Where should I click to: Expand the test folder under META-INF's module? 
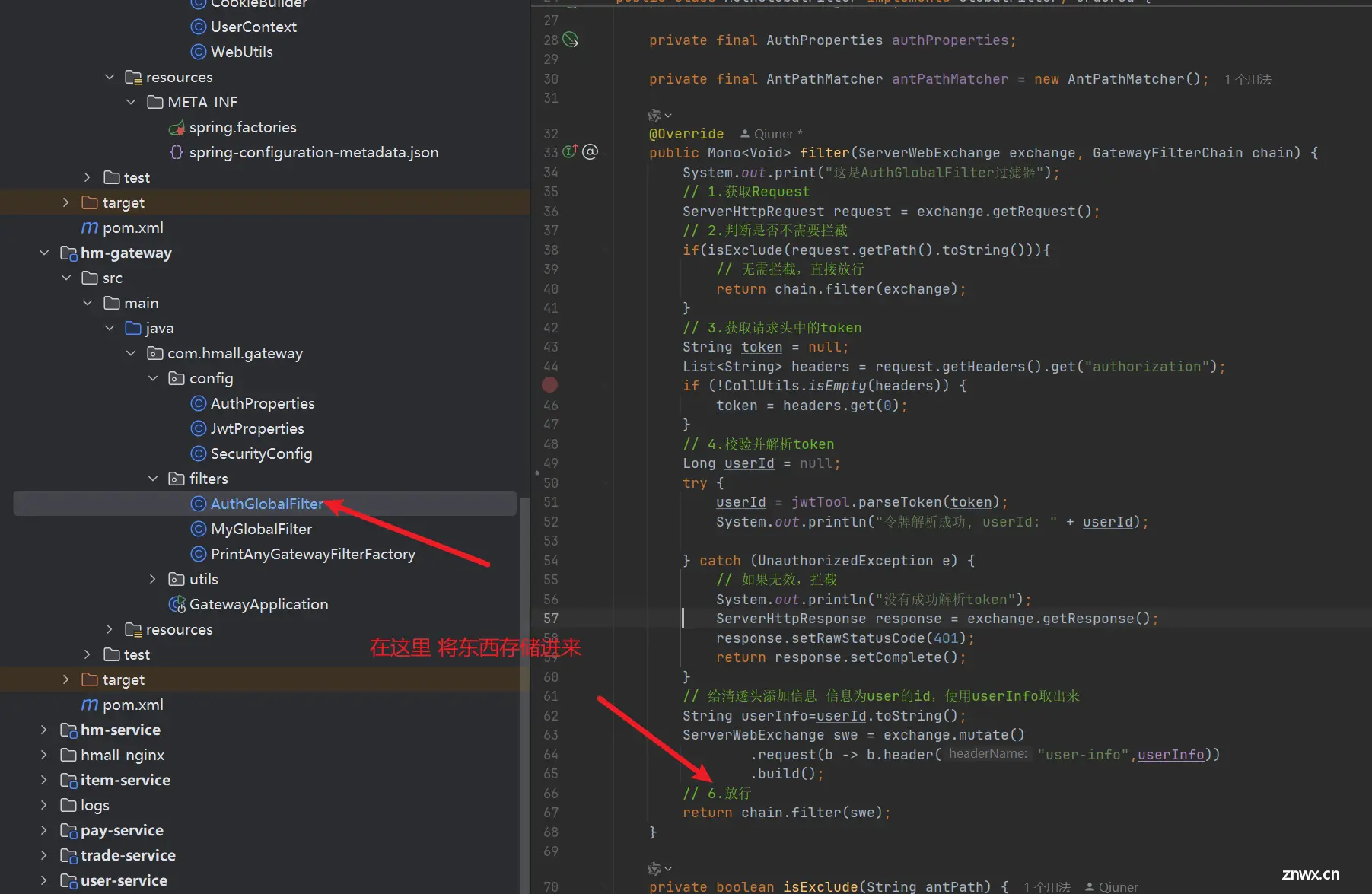88,177
